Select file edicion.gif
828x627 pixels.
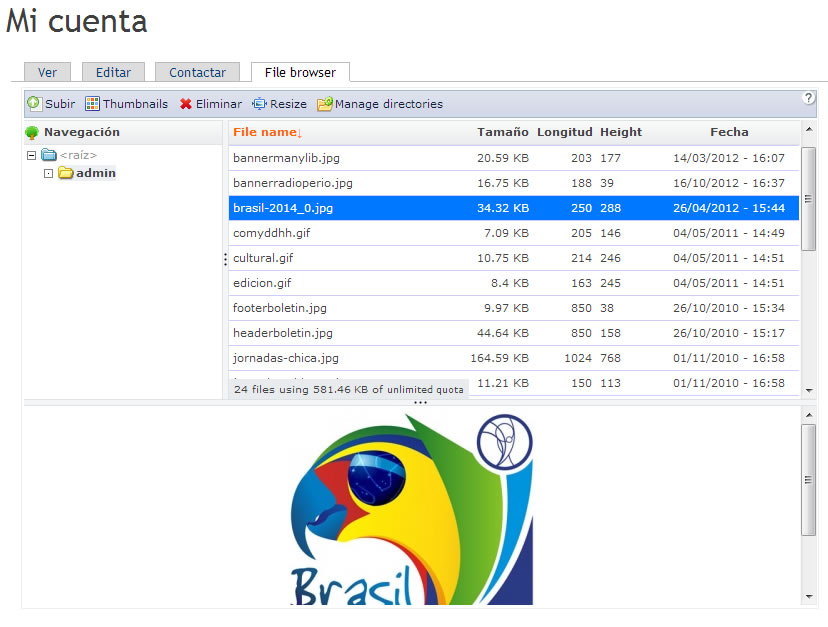(514, 283)
